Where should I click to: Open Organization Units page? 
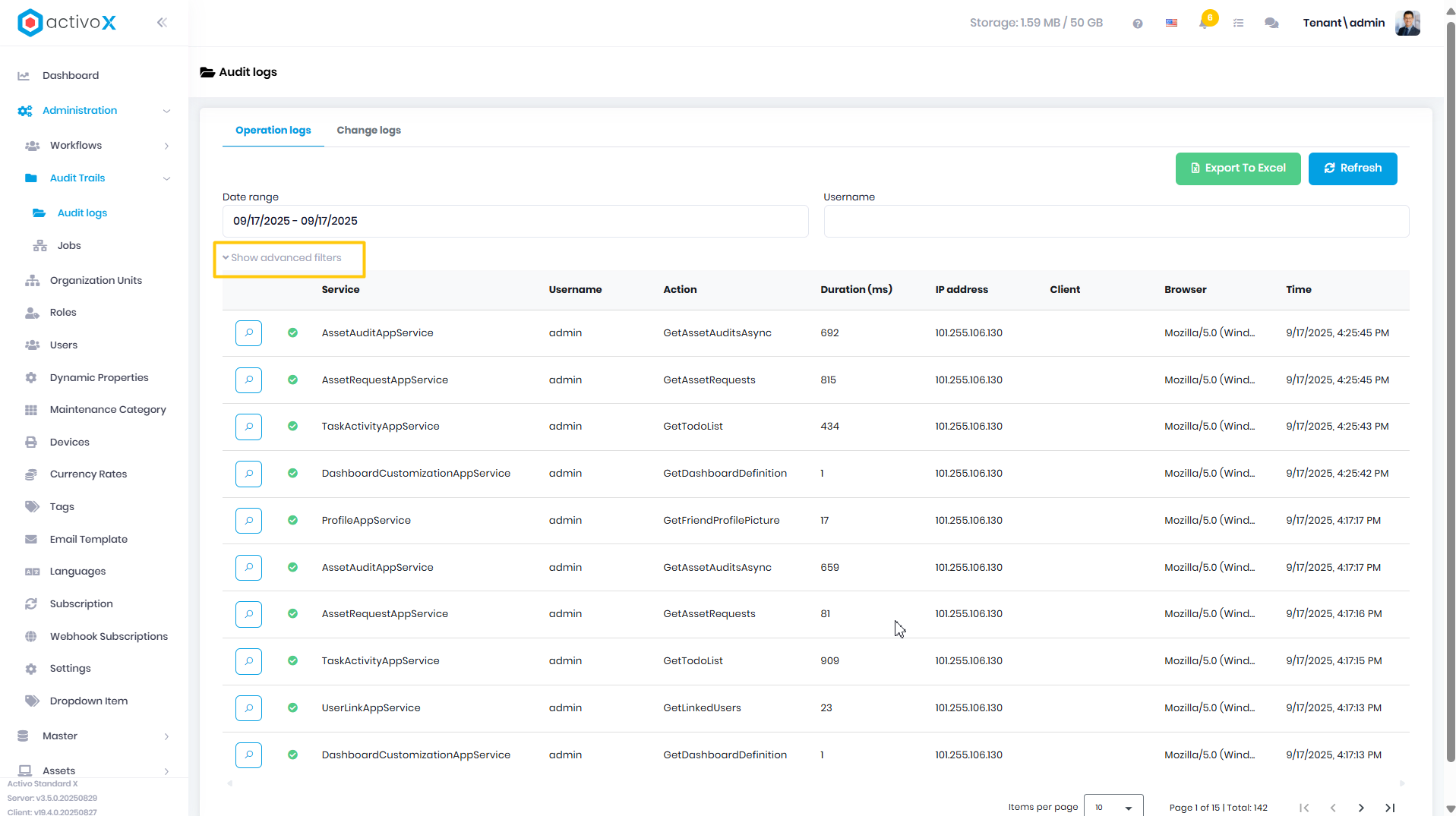tap(94, 281)
